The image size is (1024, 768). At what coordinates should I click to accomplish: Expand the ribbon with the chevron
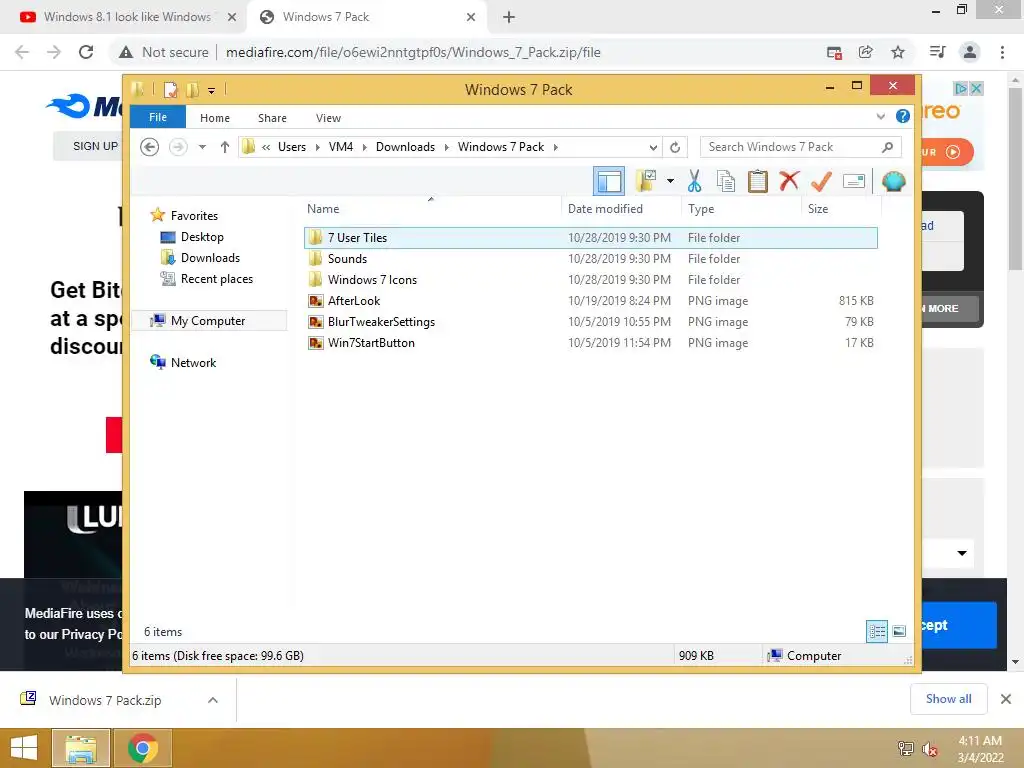coord(880,117)
